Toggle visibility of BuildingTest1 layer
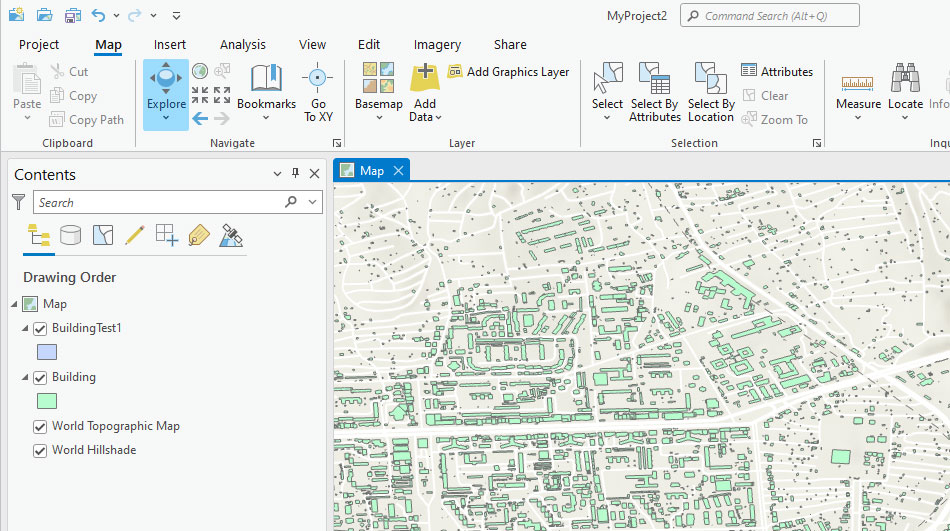The height and width of the screenshot is (531, 950). 40,329
